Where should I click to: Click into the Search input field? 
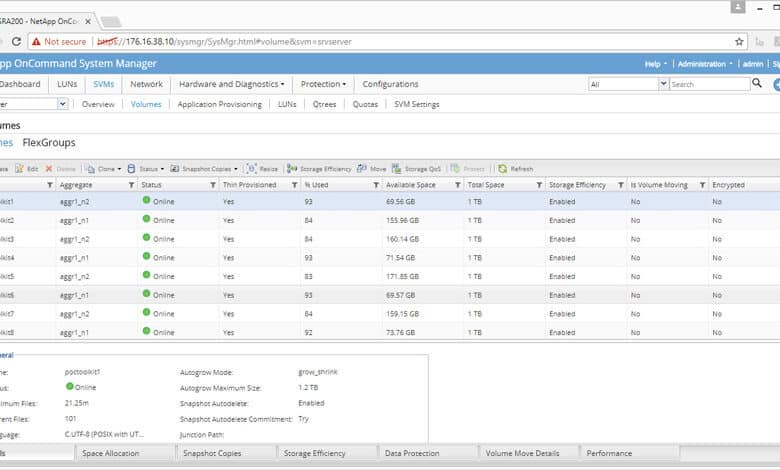point(709,84)
